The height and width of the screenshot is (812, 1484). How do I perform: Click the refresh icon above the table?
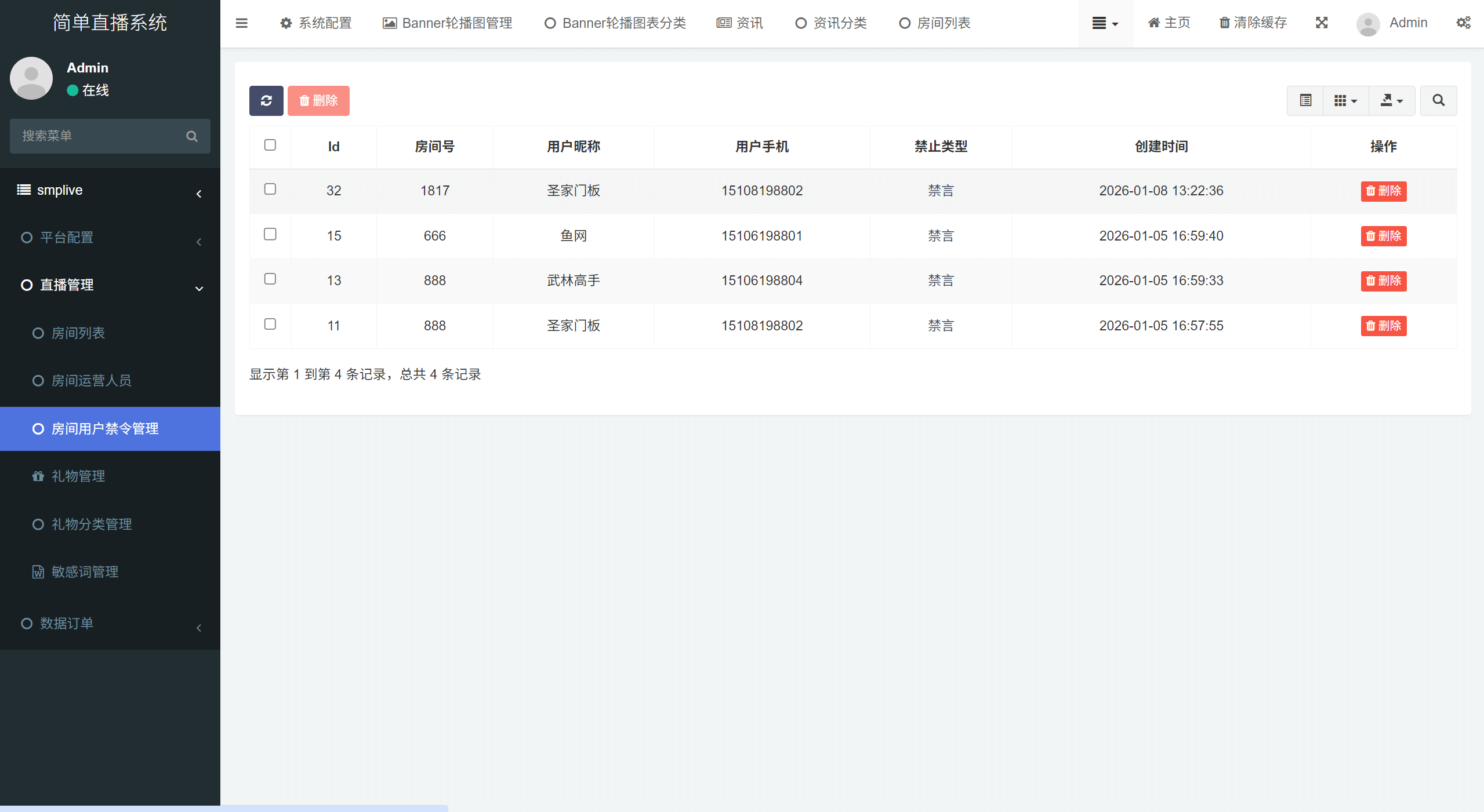pos(266,100)
